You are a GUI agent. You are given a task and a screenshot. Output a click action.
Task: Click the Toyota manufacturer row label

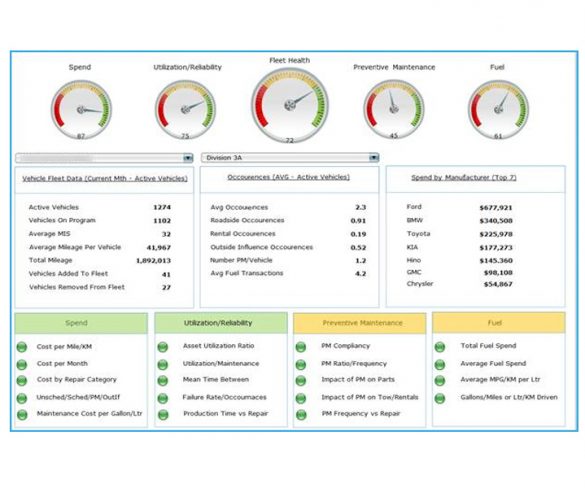coord(418,234)
